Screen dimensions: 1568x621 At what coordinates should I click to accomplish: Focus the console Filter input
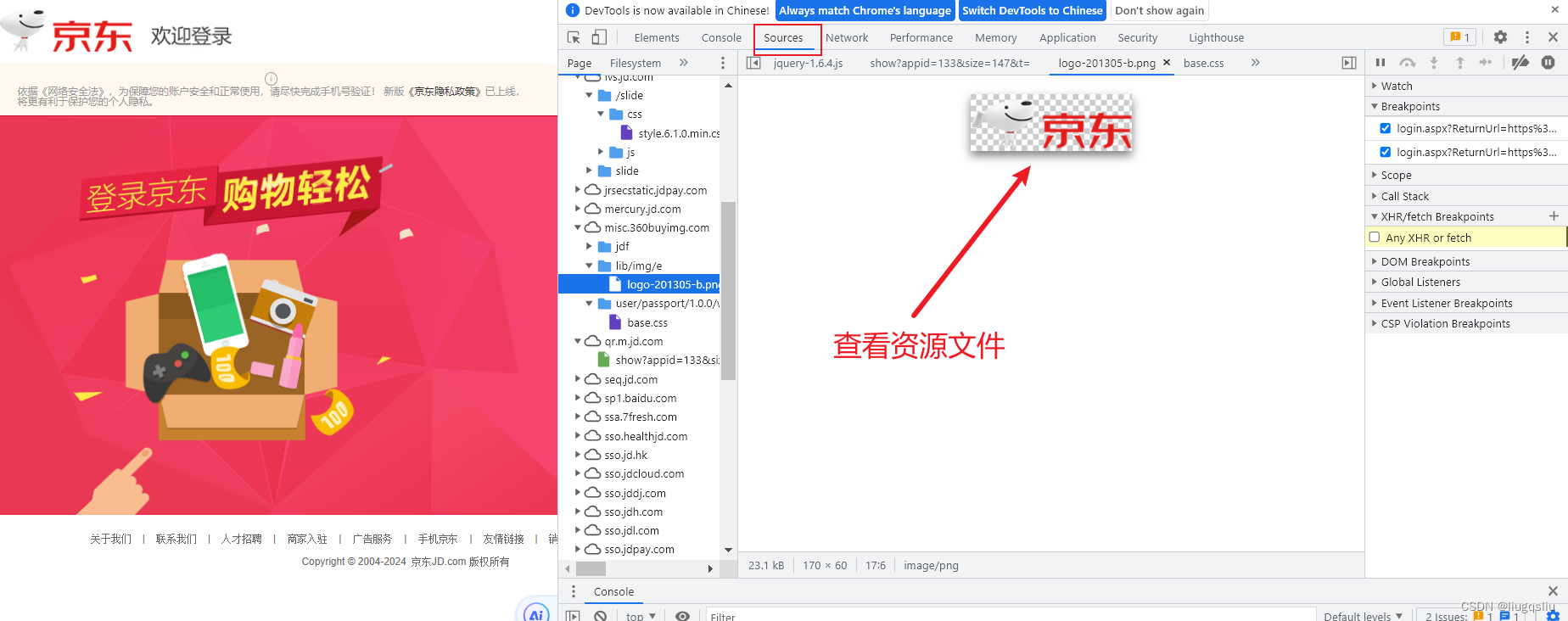coord(1010,616)
